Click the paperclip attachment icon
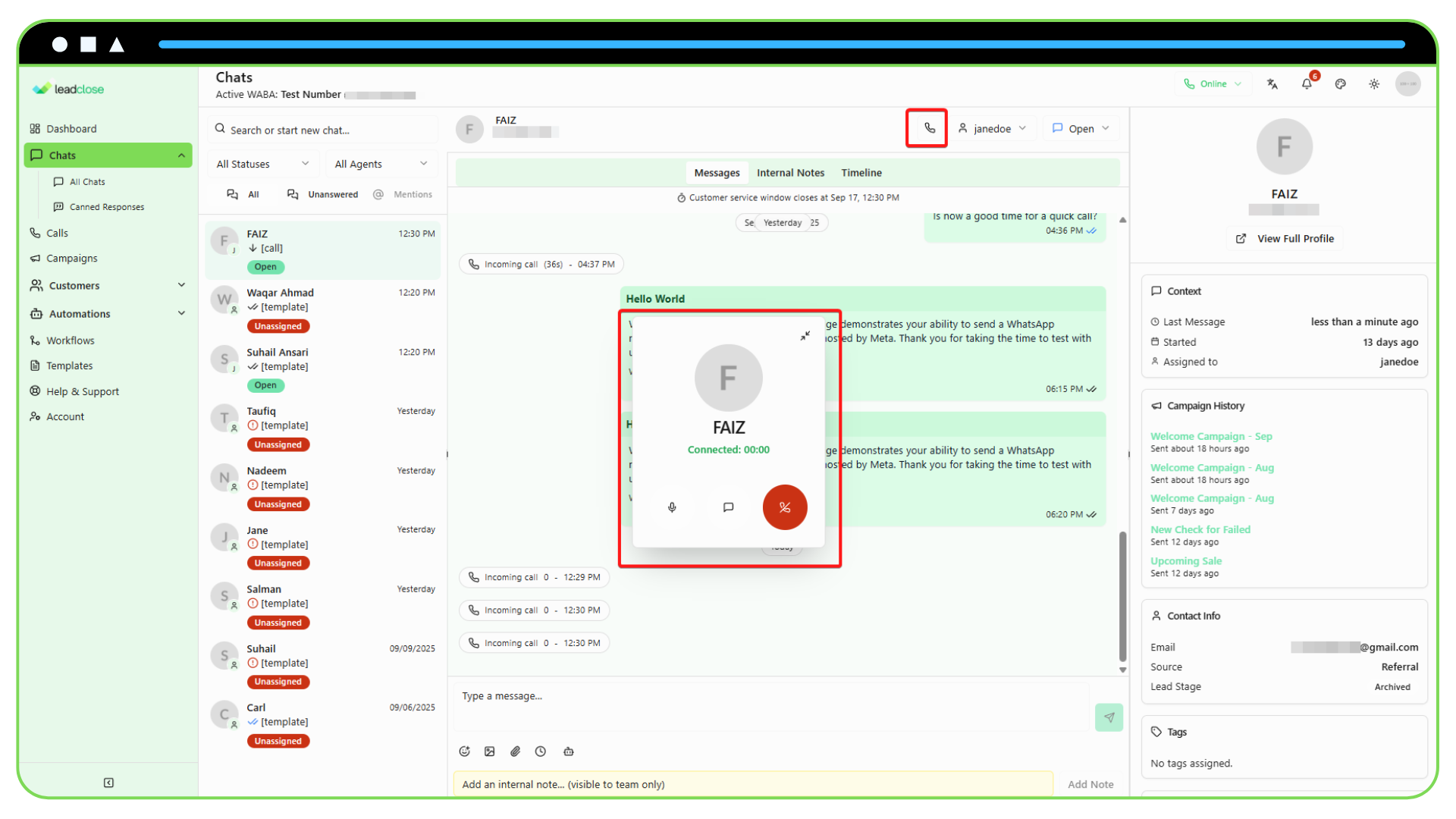 pos(515,752)
